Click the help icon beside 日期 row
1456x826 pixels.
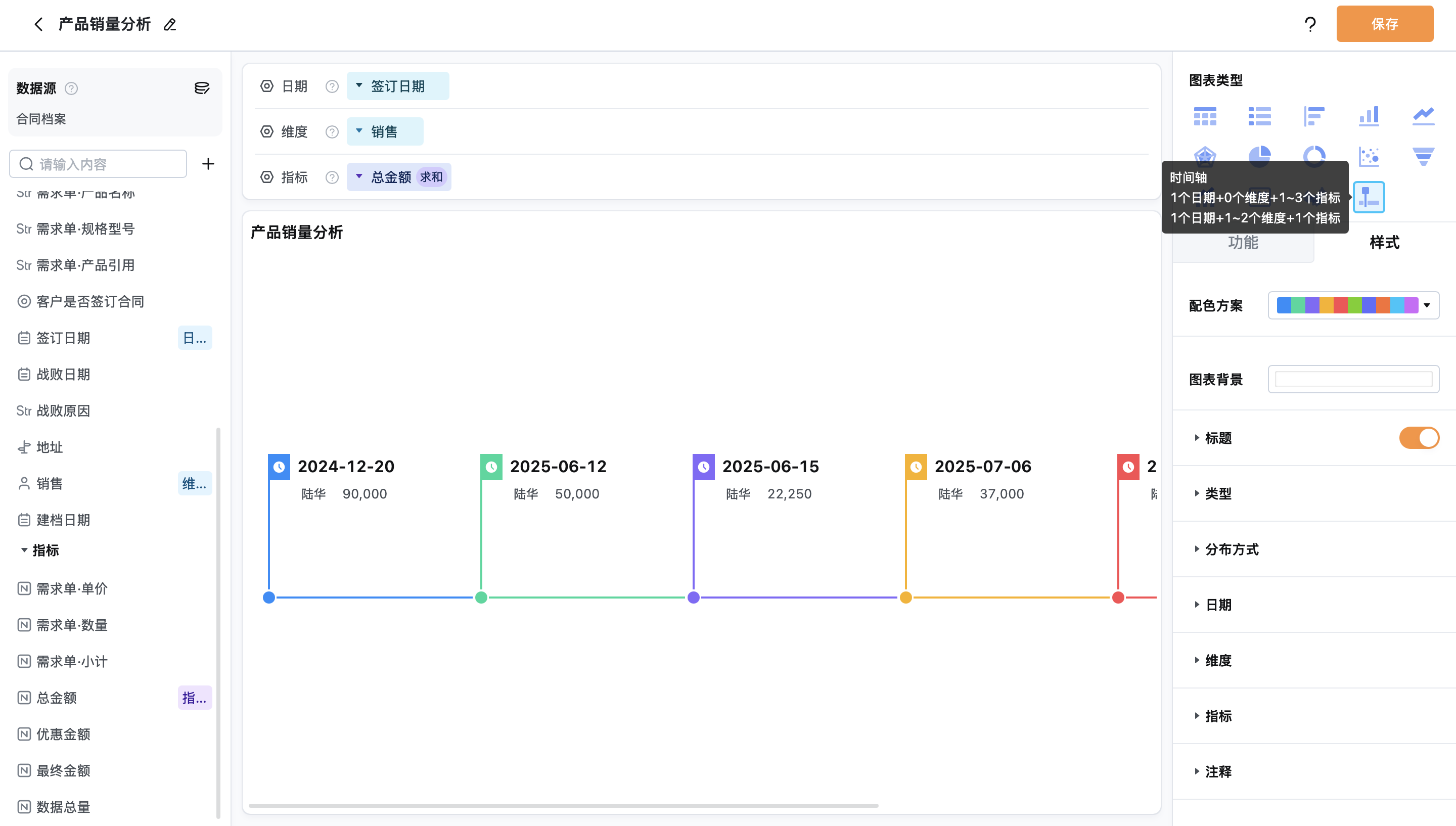coord(332,86)
